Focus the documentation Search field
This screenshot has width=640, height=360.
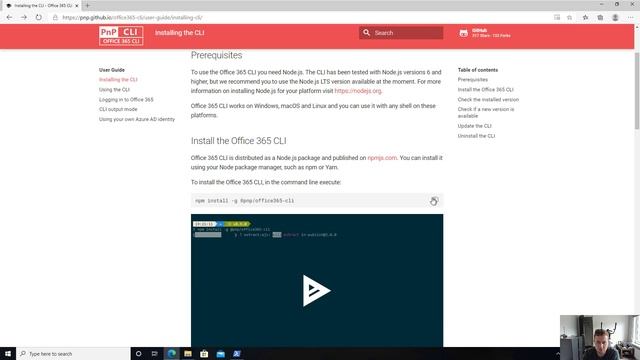(401, 33)
